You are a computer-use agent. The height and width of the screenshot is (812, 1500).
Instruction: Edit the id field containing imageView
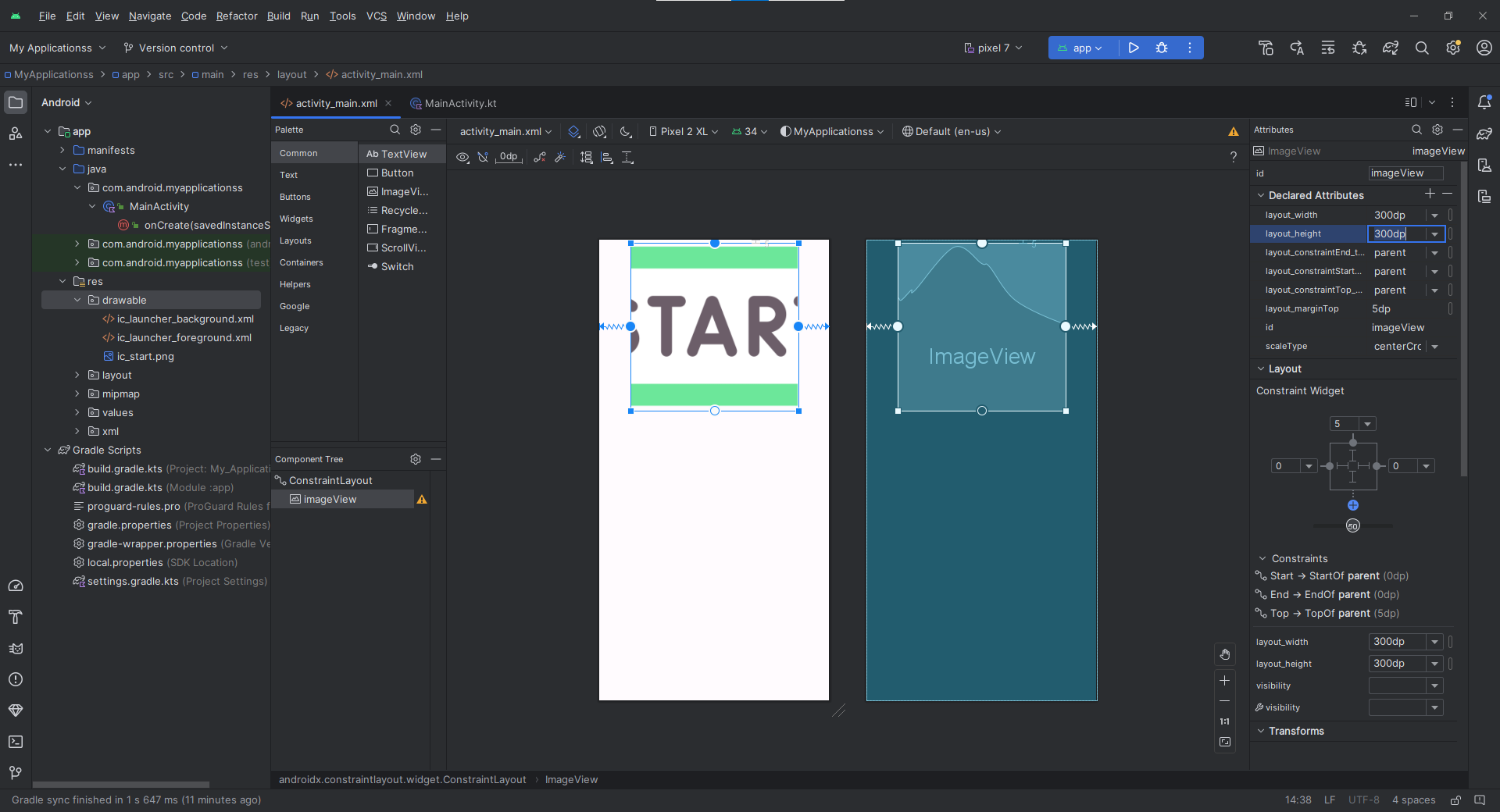click(1406, 173)
